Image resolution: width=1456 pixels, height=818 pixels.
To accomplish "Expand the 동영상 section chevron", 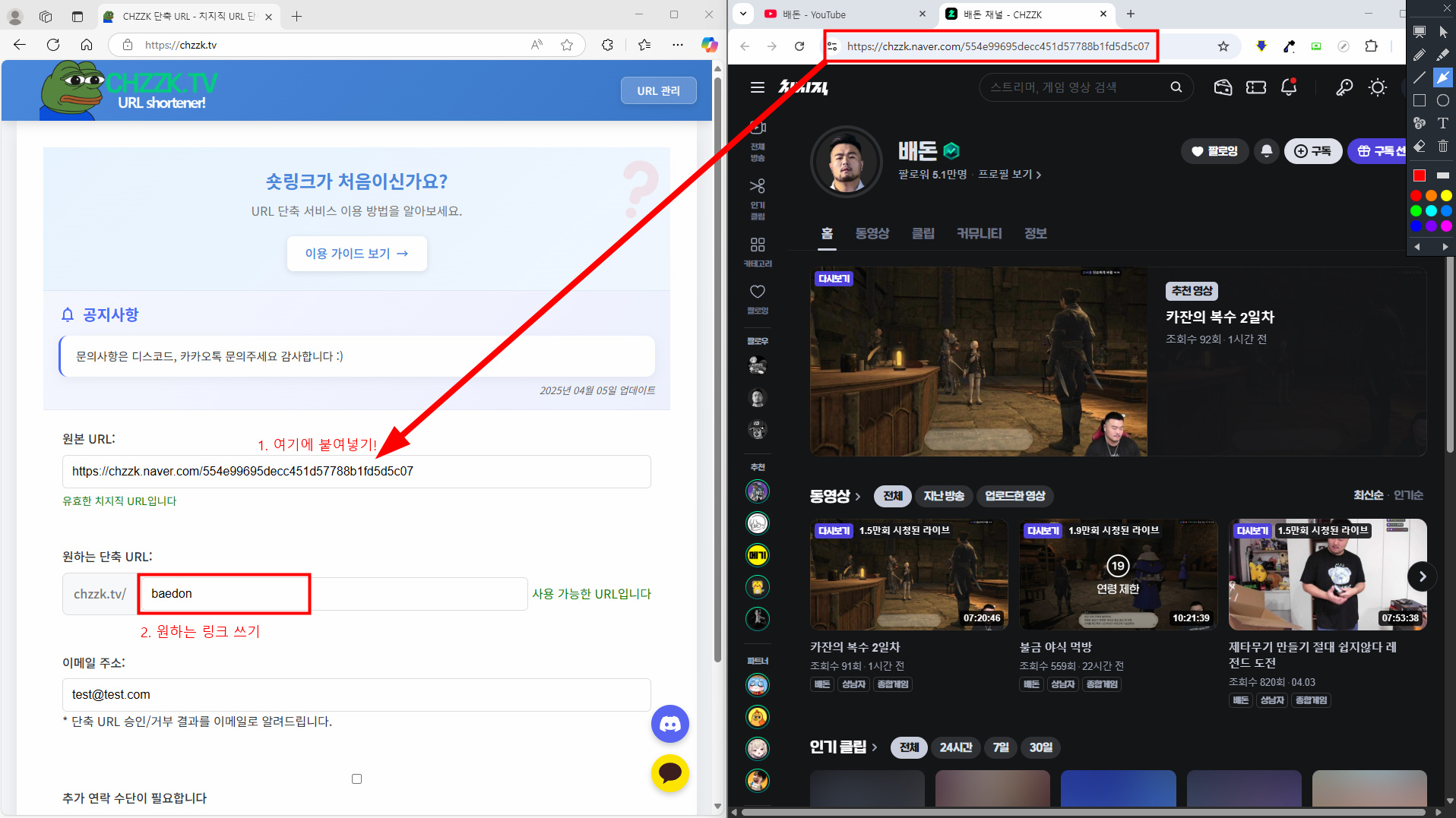I will coord(858,496).
